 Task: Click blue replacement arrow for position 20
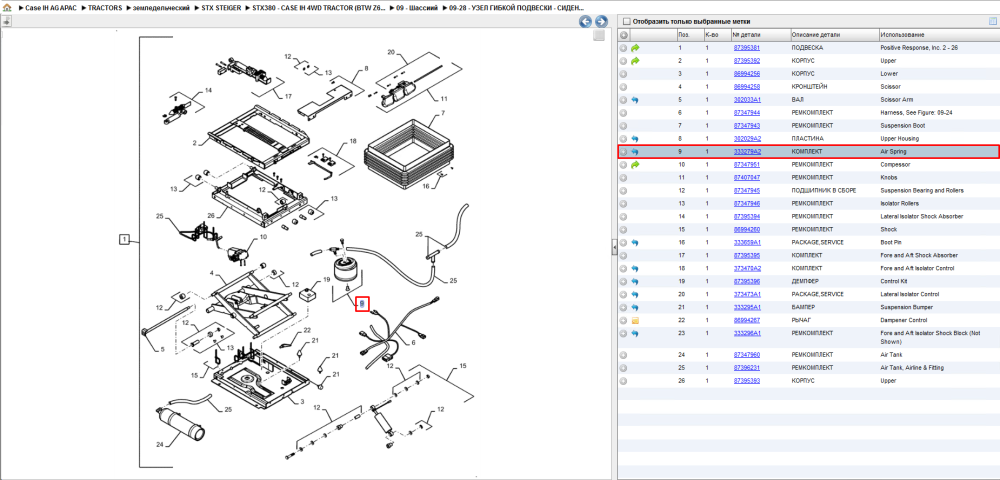click(x=635, y=295)
